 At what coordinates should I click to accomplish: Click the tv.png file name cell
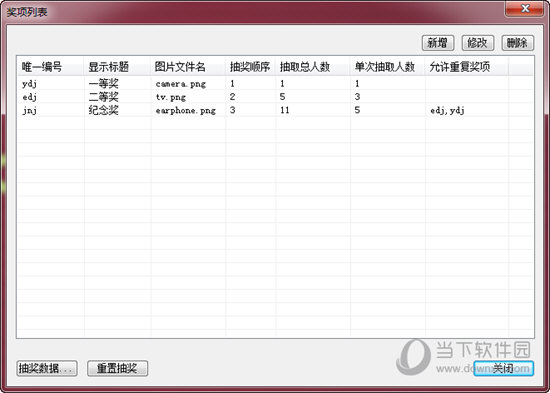click(171, 97)
